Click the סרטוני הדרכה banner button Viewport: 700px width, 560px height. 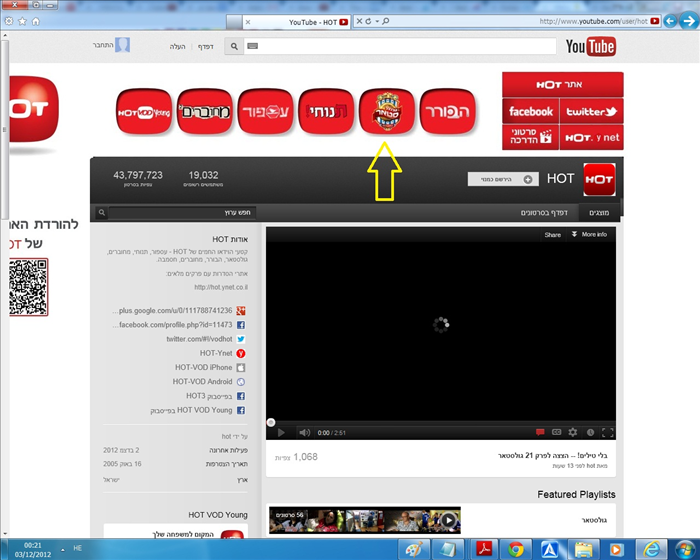(531, 138)
